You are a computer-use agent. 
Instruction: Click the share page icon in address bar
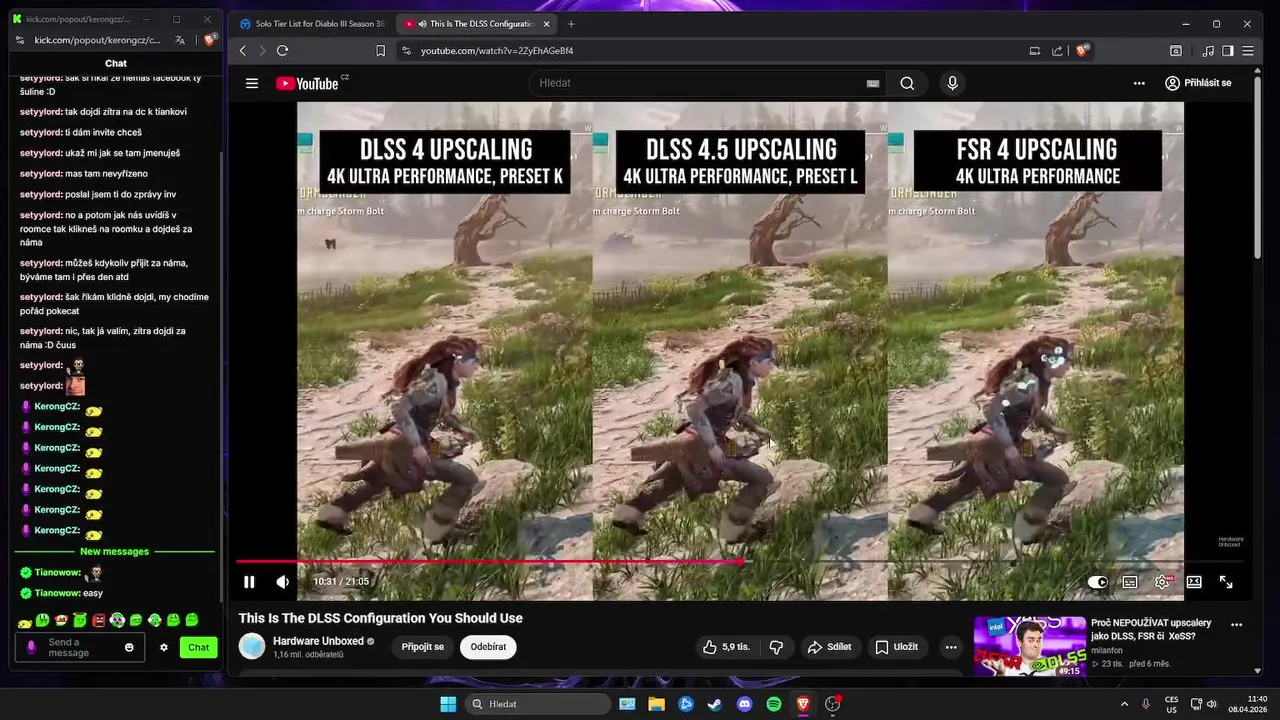[x=1057, y=51]
